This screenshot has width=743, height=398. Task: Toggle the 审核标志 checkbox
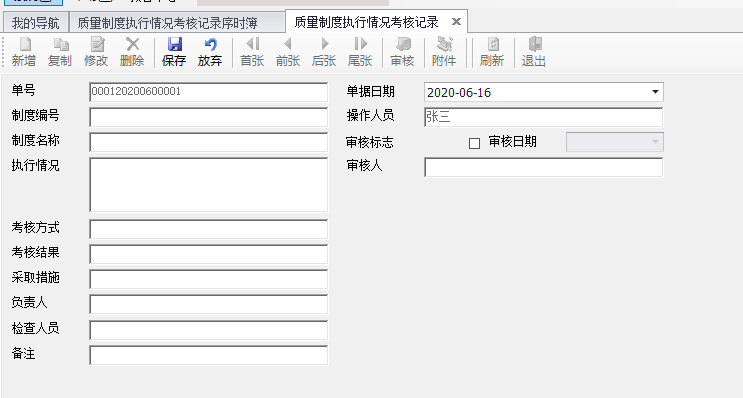(474, 143)
